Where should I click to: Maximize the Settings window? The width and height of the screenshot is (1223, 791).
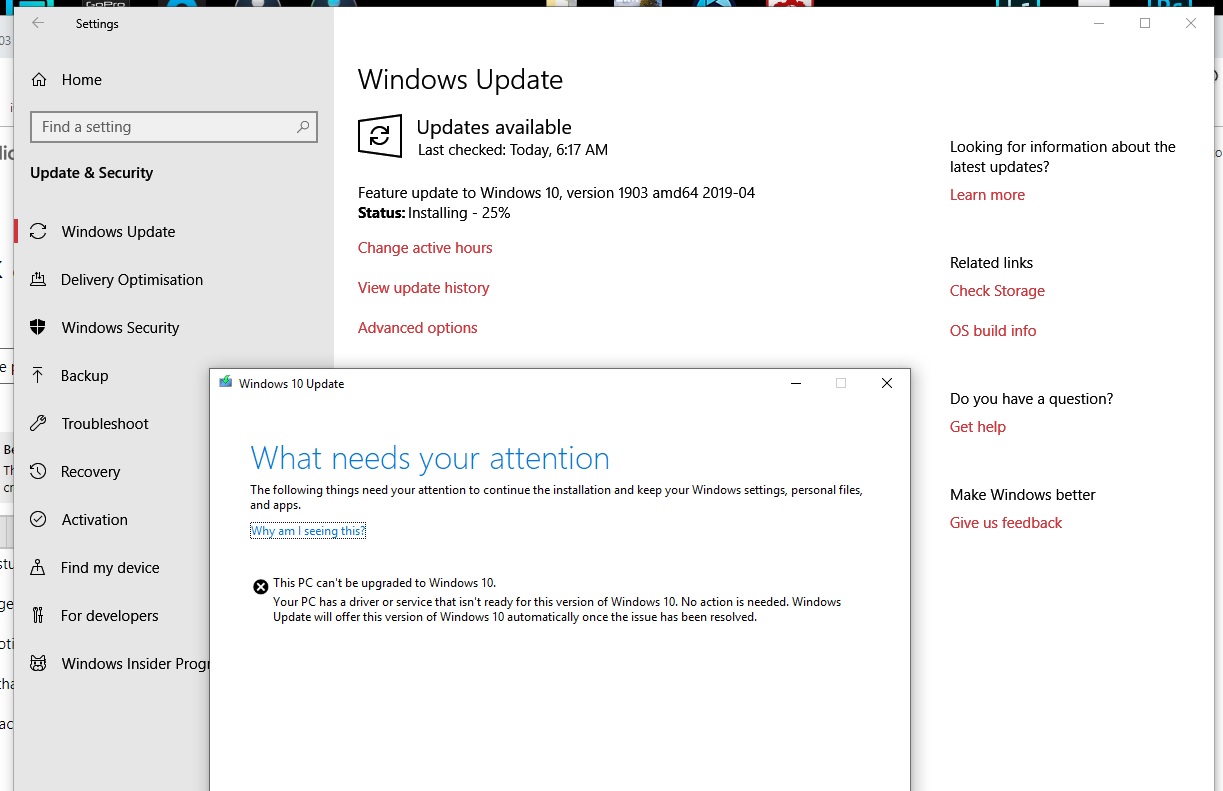(x=1145, y=23)
